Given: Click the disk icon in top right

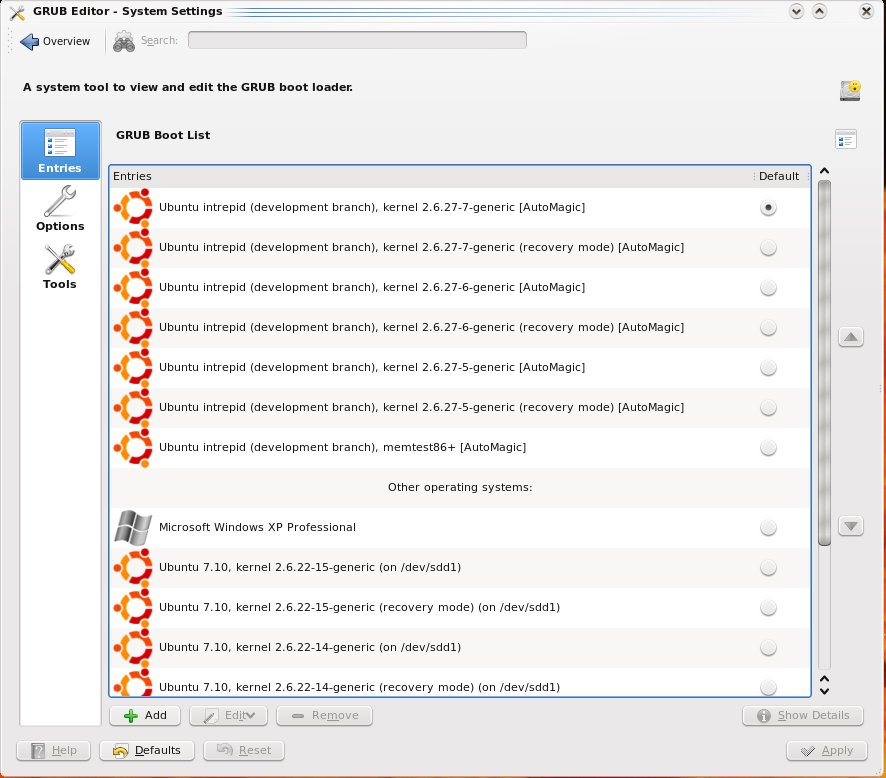Looking at the screenshot, I should 850,90.
